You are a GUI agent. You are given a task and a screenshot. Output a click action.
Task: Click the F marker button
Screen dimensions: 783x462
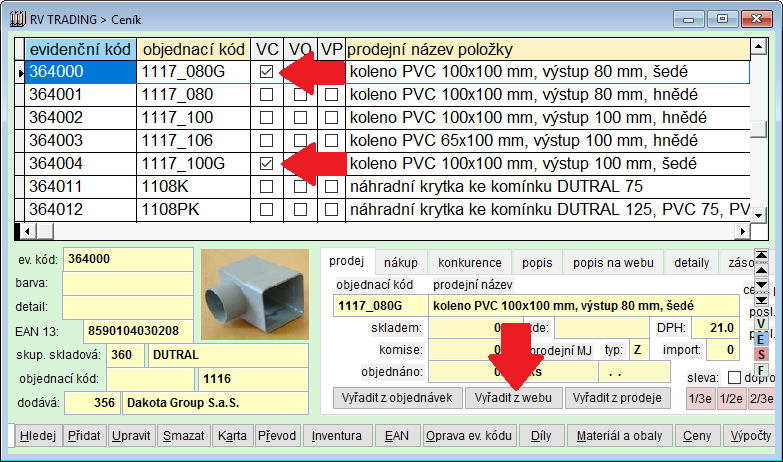tap(761, 372)
